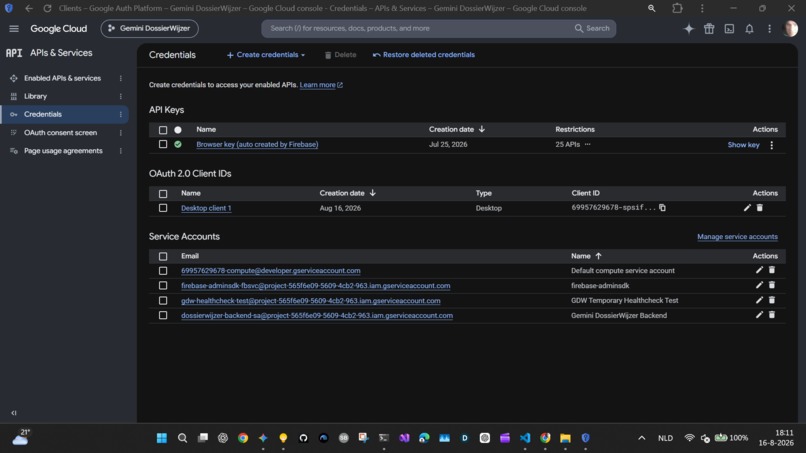806x453 pixels.
Task: Tick the Desktop client 1 checkbox
Action: 163,208
